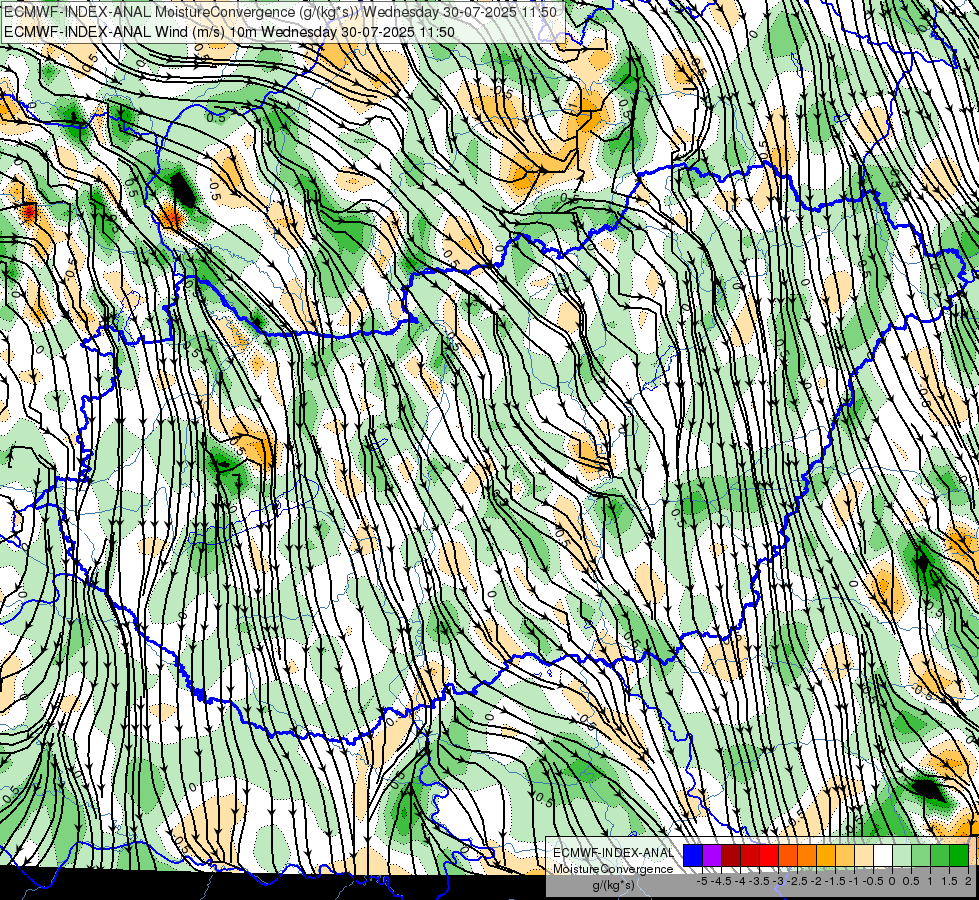Click the ECMWF-INDEX-ANAL label in the legend
Viewport: 979px width, 900px height.
[x=614, y=853]
